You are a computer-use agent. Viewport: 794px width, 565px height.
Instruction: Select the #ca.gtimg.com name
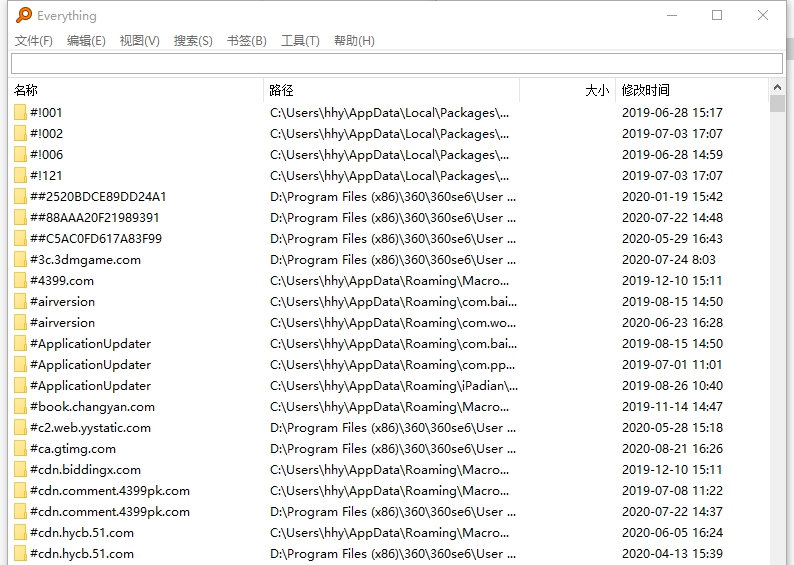click(73, 449)
